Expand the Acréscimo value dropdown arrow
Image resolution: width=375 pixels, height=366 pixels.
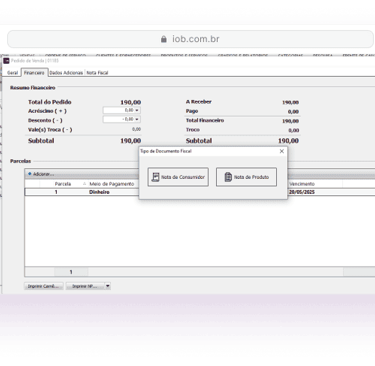[137, 110]
